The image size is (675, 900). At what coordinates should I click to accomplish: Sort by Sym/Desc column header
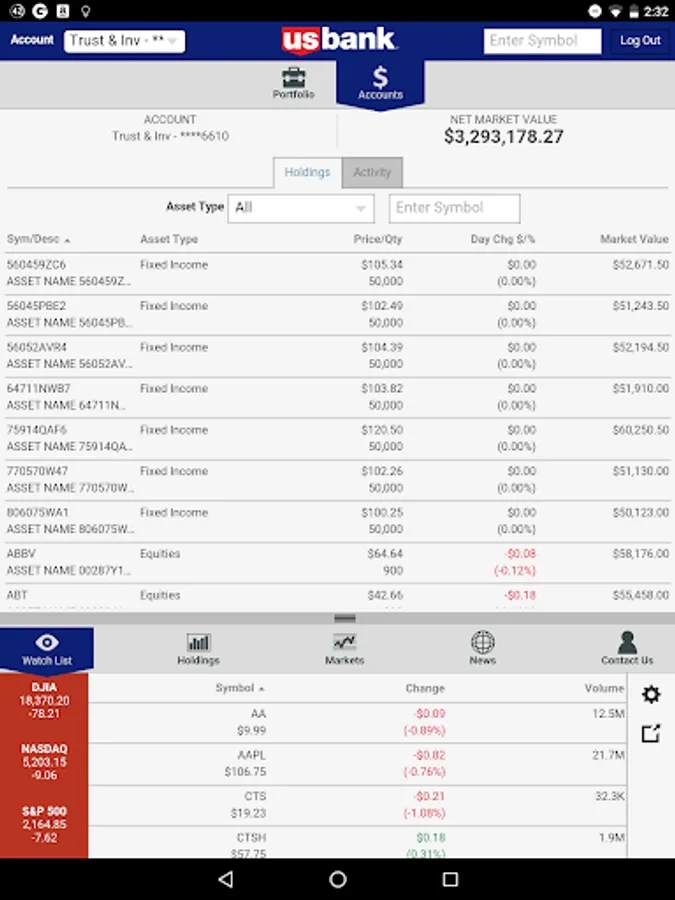click(38, 239)
